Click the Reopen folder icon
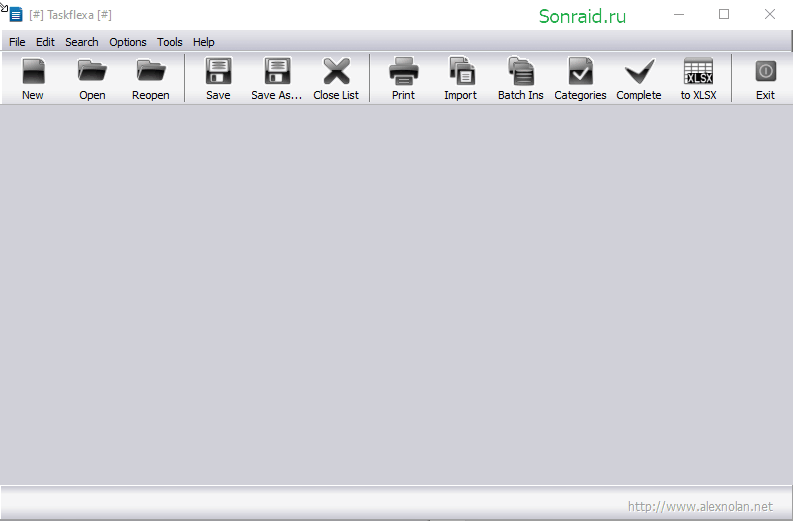Screen dimensions: 793x521 (151, 71)
